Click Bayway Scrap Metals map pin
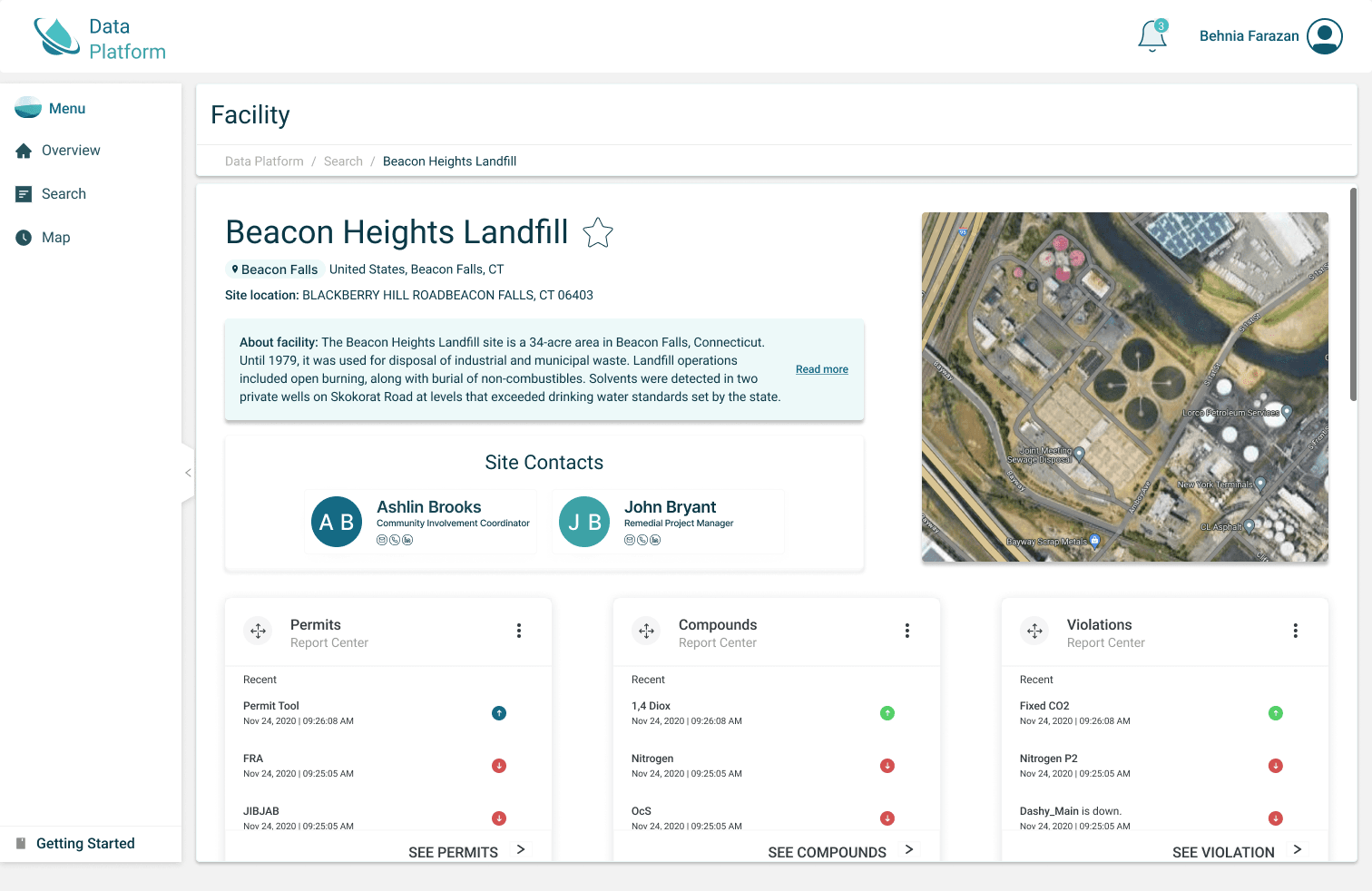 point(1094,541)
